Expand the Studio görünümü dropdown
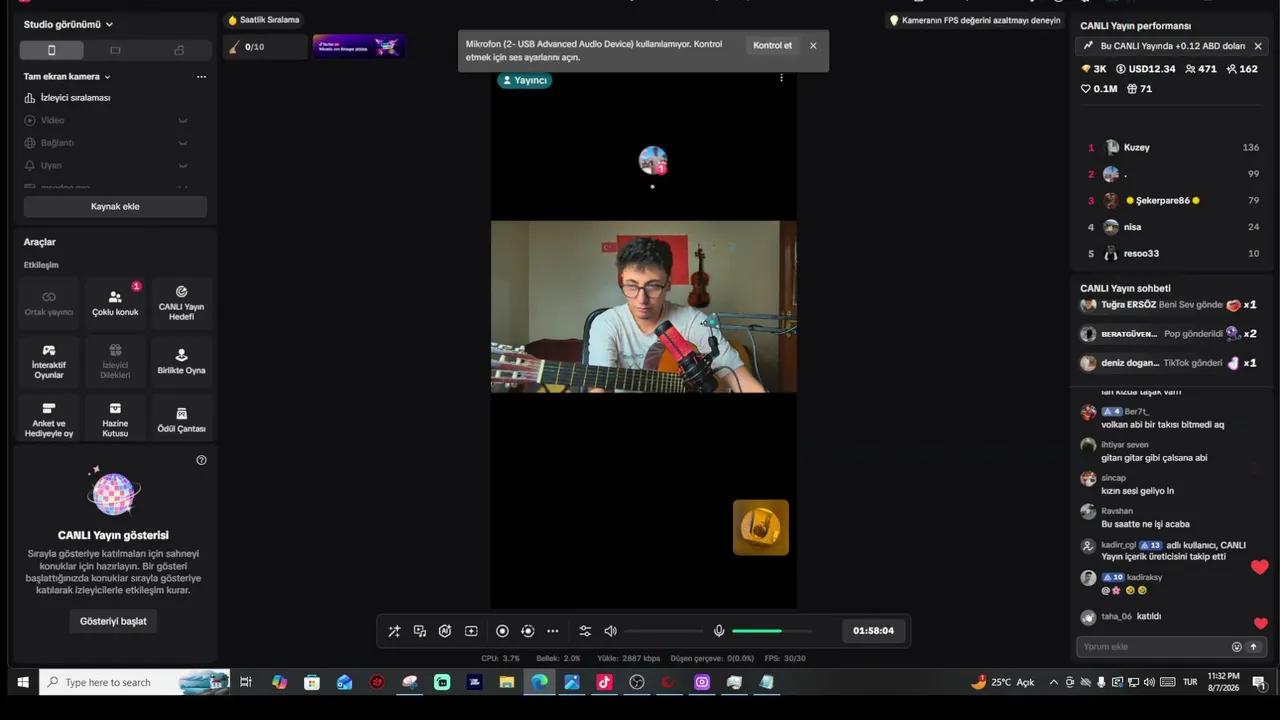 click(69, 24)
